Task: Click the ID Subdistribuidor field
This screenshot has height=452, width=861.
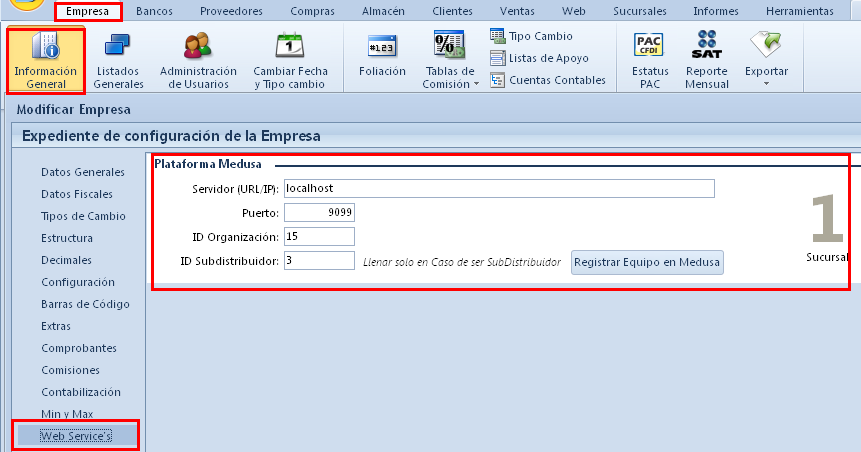Action: click(x=319, y=260)
